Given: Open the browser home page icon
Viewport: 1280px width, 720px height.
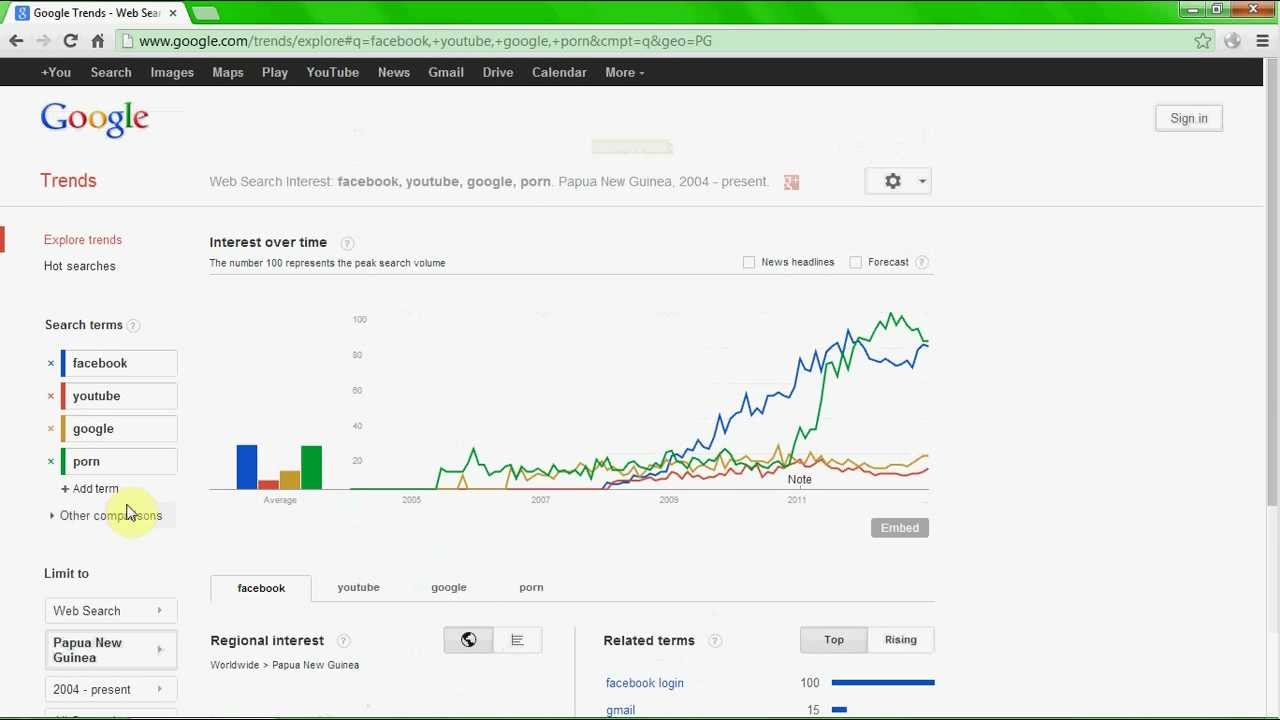Looking at the screenshot, I should tap(97, 41).
